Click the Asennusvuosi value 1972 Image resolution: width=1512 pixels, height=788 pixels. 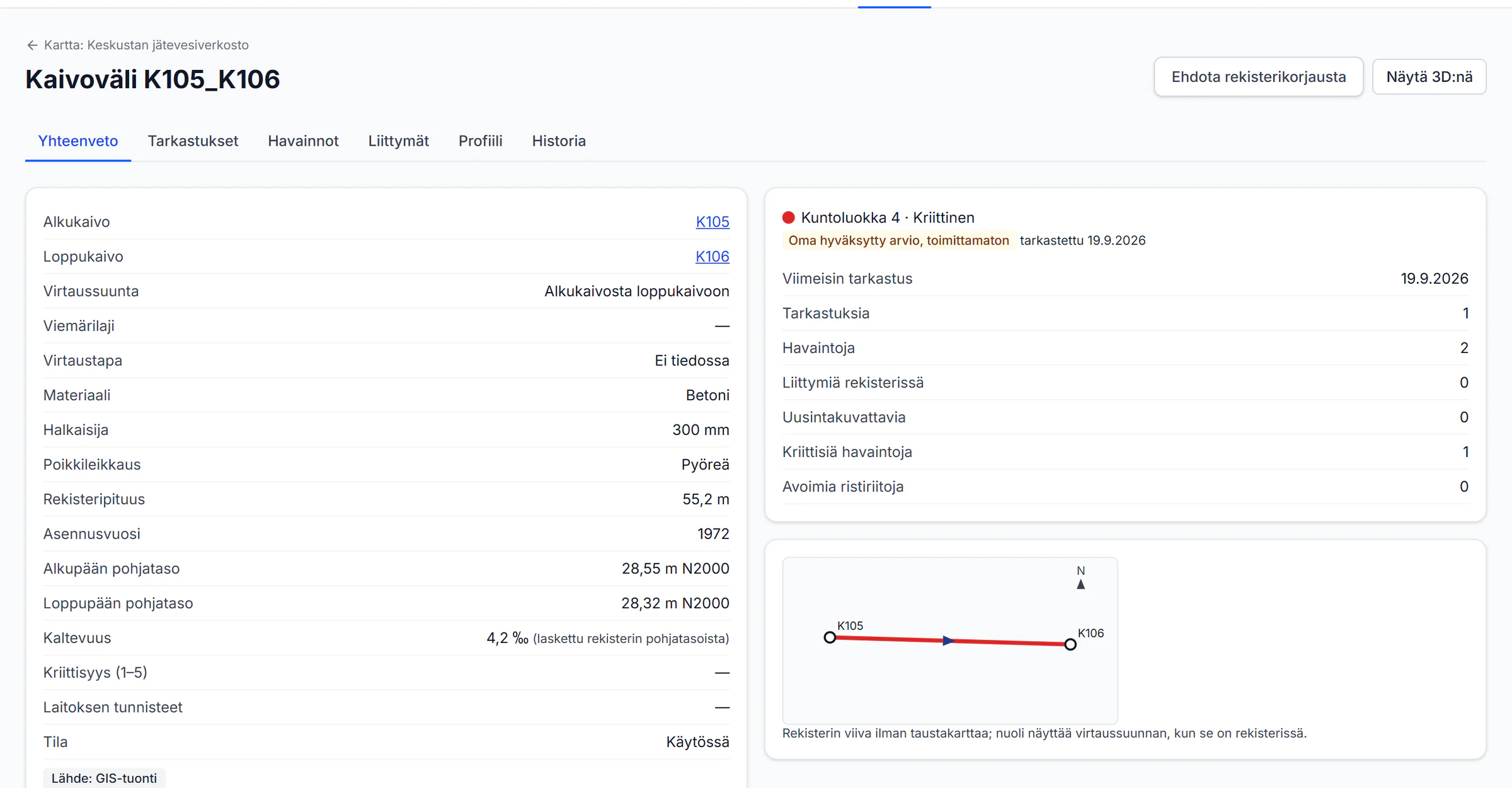coord(713,534)
